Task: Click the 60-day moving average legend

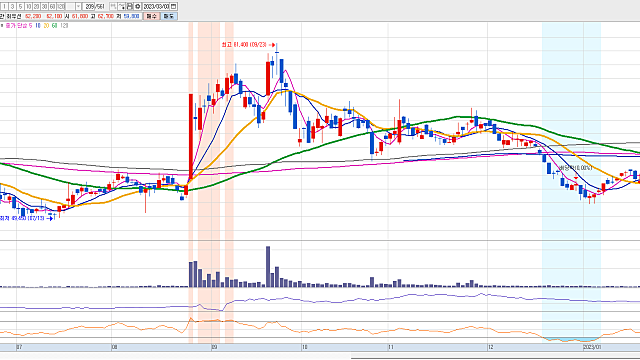Action: click(x=54, y=26)
